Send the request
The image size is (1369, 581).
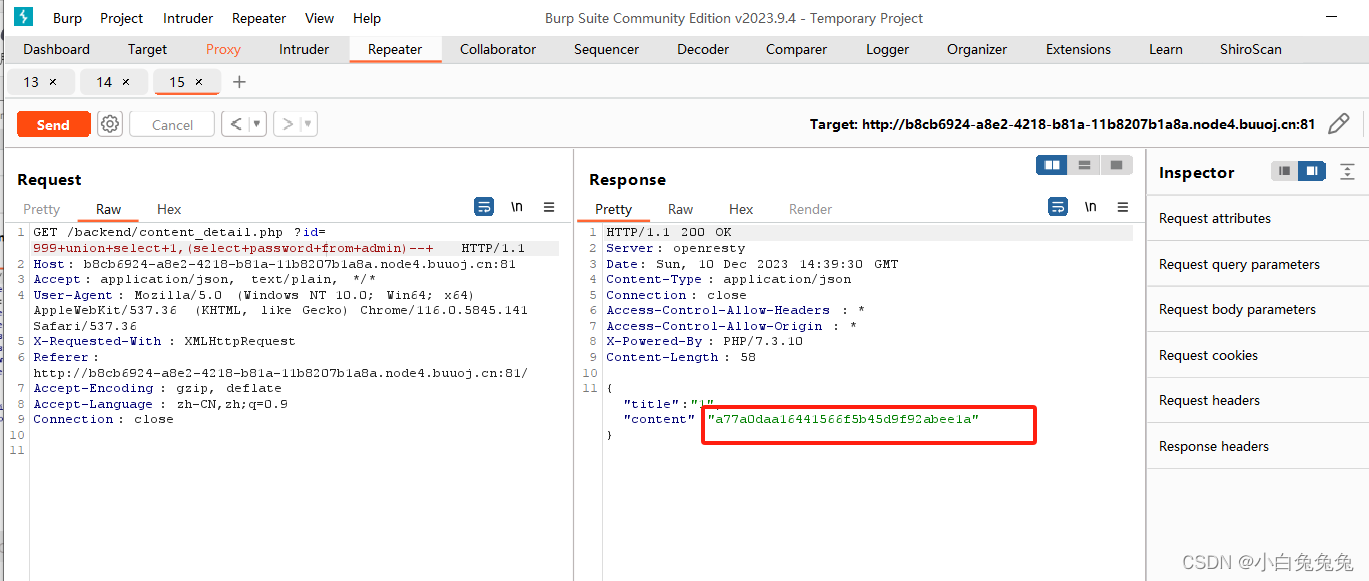tap(53, 124)
